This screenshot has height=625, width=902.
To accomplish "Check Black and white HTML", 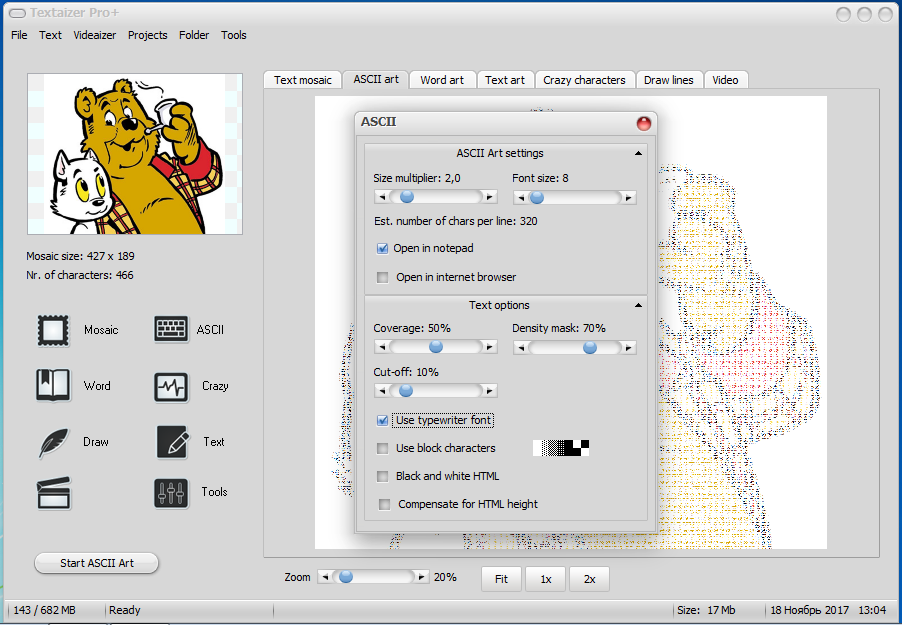I will tap(383, 477).
